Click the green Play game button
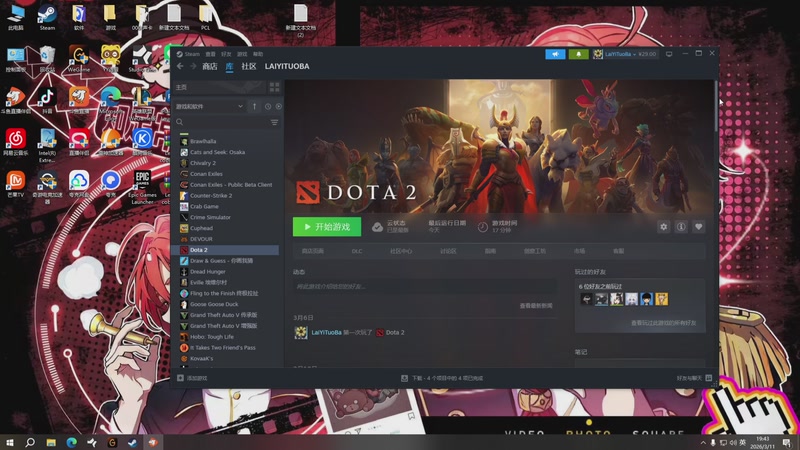This screenshot has width=800, height=450. click(327, 227)
